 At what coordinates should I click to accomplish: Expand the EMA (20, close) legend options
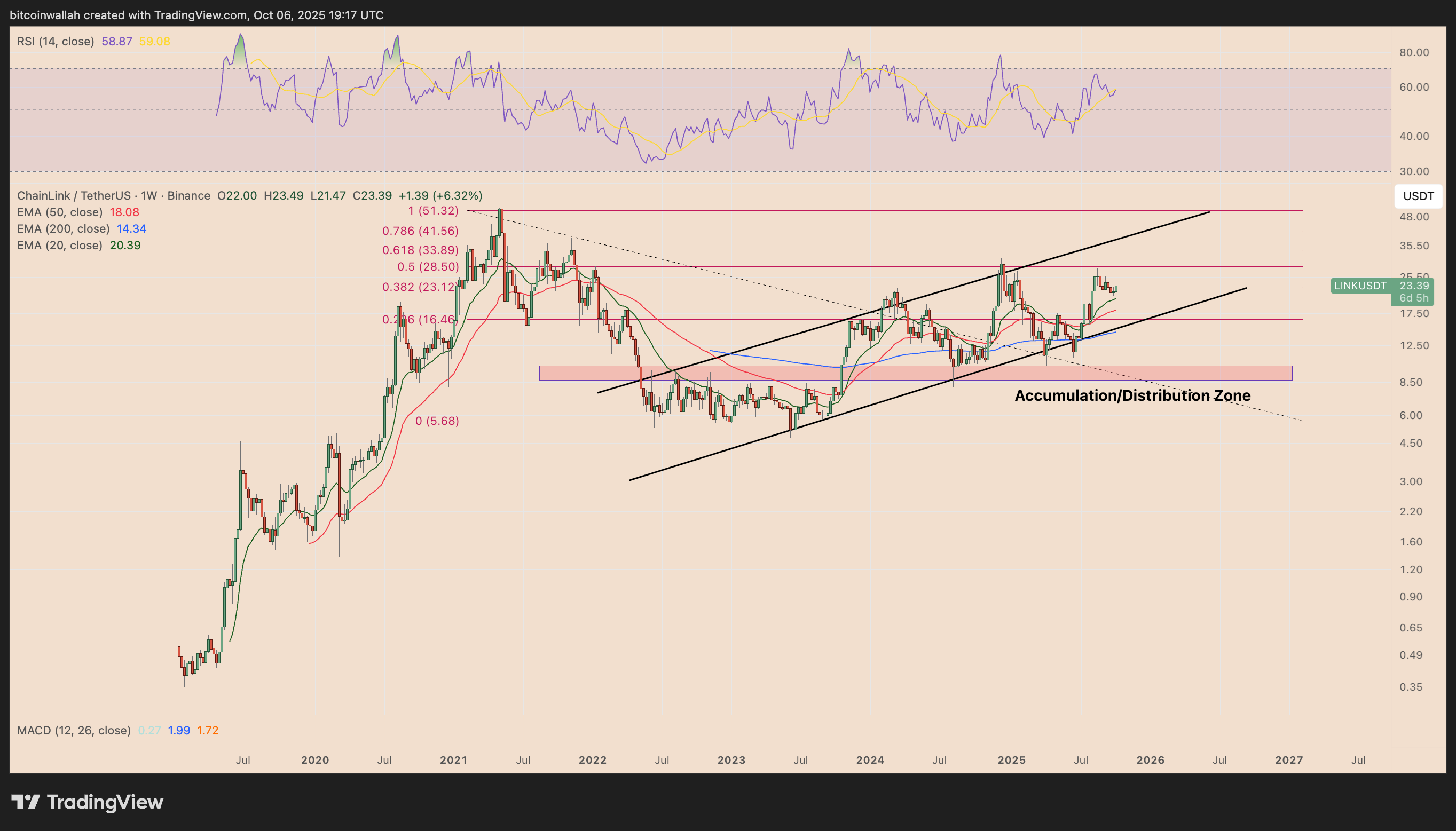59,246
